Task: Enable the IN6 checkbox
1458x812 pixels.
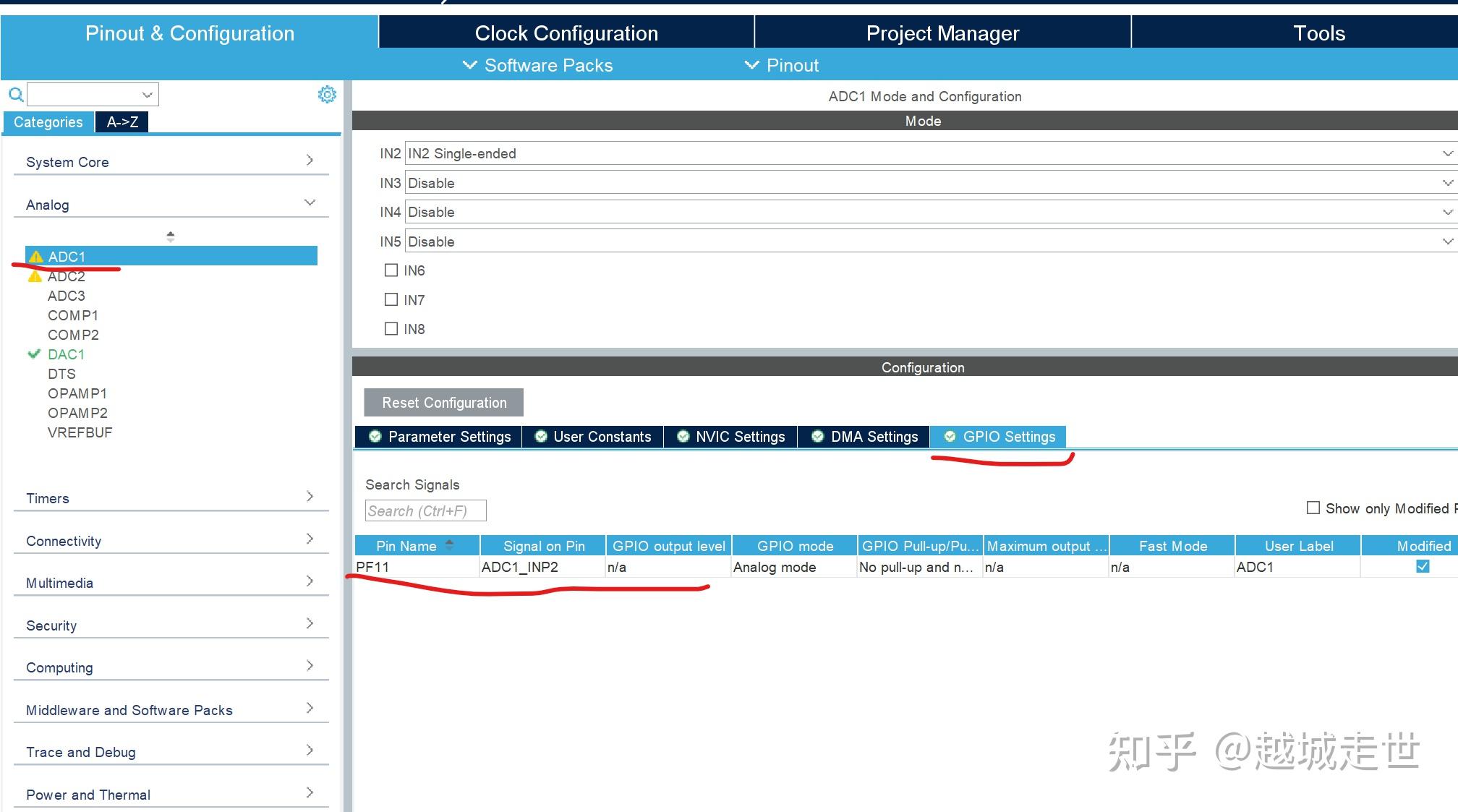Action: [x=391, y=270]
